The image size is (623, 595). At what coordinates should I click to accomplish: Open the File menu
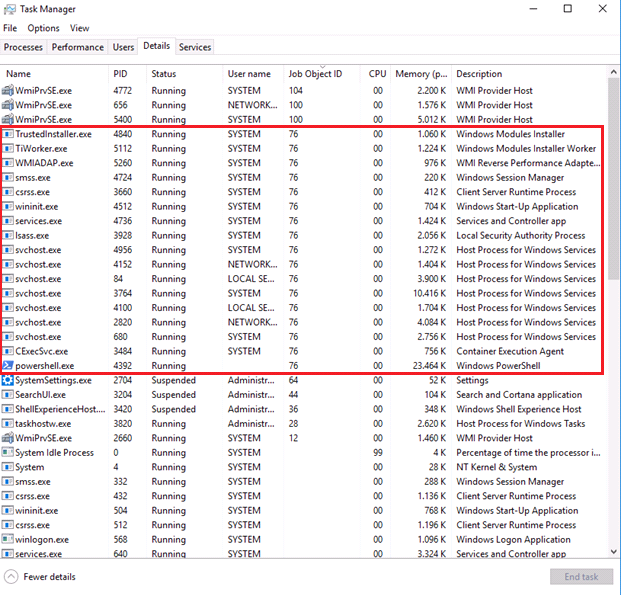(10, 28)
